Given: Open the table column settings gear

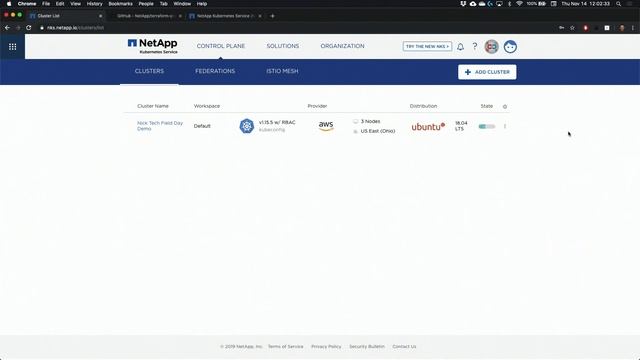Looking at the screenshot, I should 505,107.
